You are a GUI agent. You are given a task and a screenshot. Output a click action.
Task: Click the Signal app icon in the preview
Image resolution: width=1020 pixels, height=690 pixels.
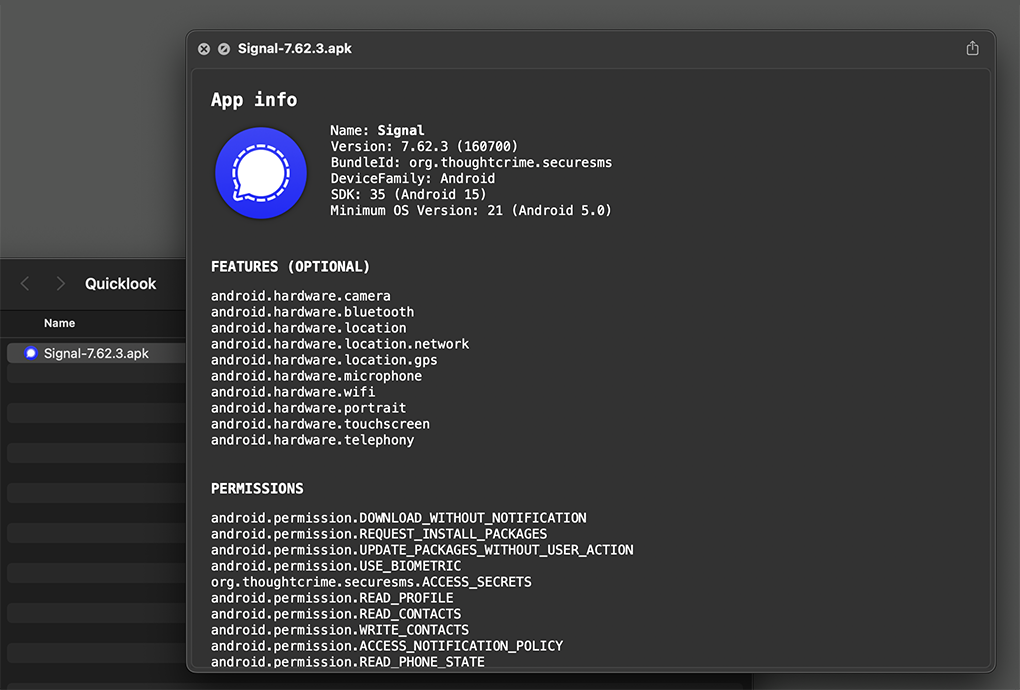pyautogui.click(x=260, y=172)
